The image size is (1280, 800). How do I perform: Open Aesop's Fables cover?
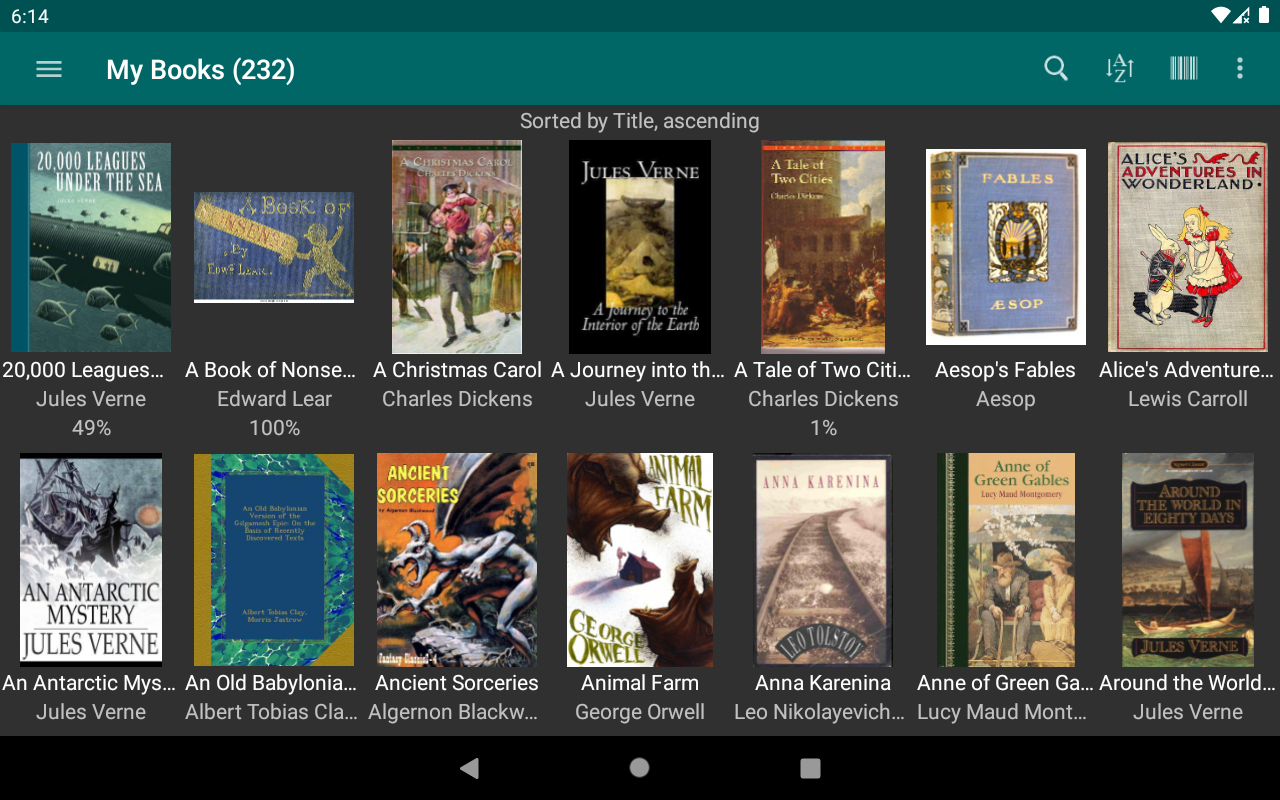1006,246
